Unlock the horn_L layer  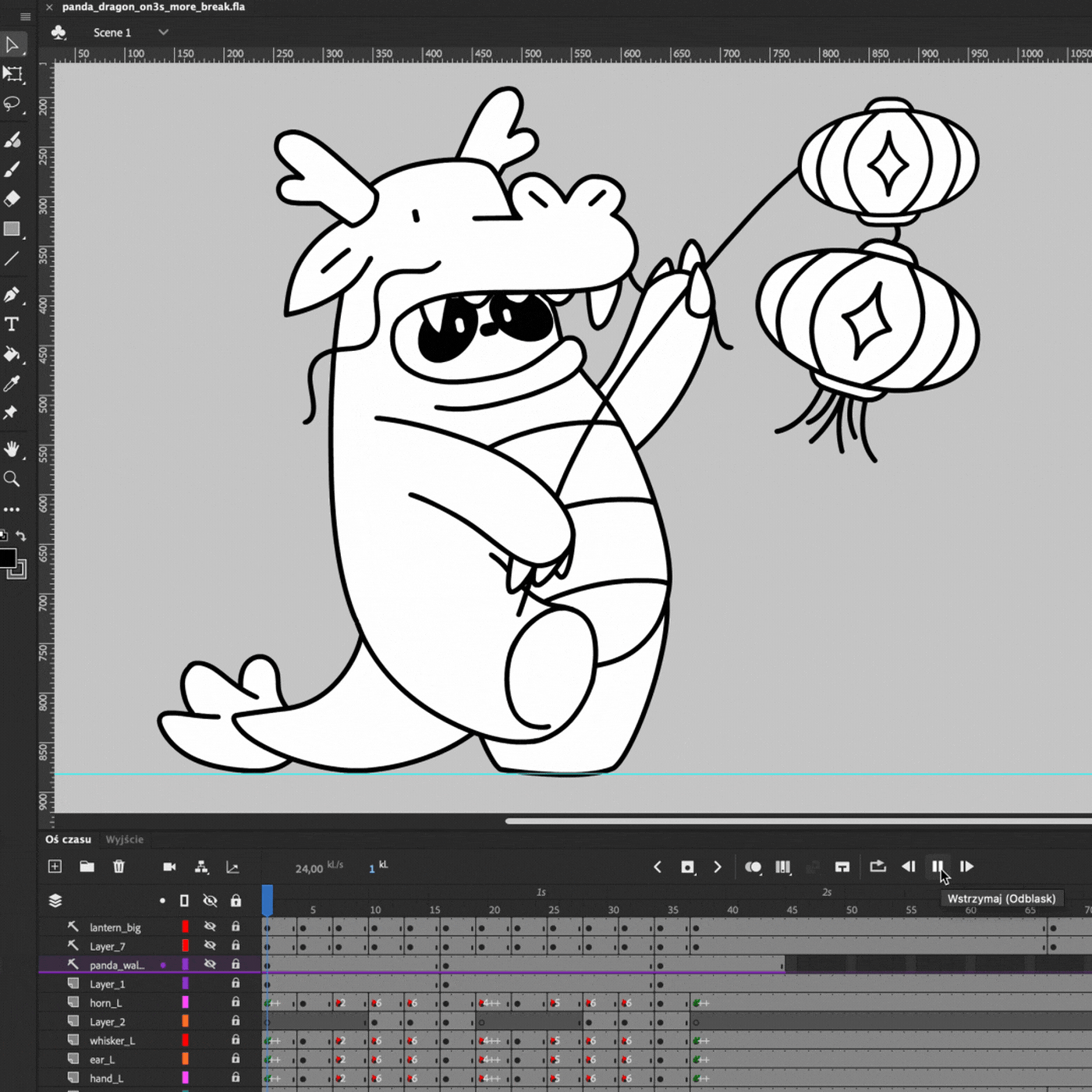click(236, 1003)
